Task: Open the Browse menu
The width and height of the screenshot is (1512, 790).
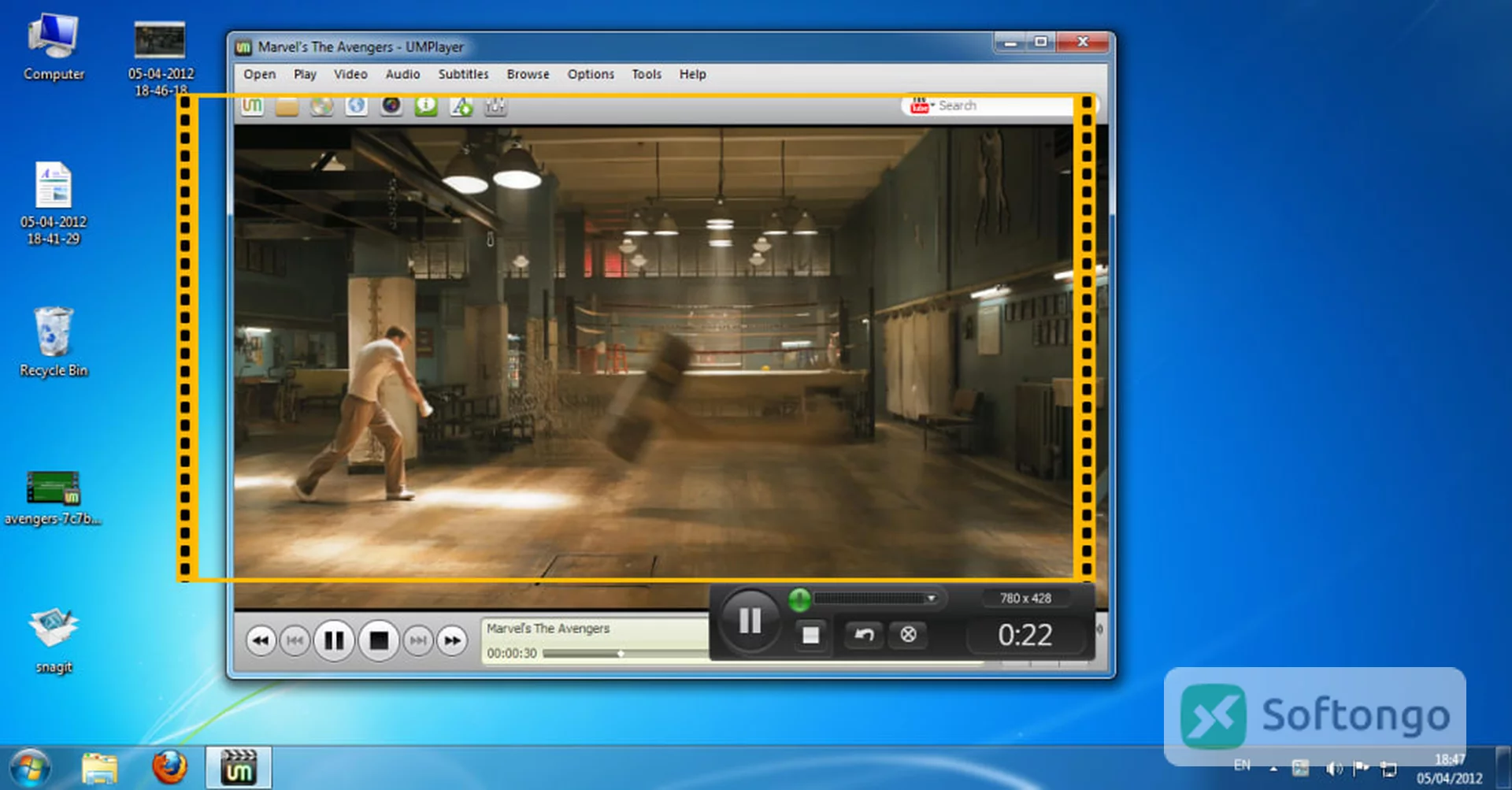Action: click(x=528, y=74)
